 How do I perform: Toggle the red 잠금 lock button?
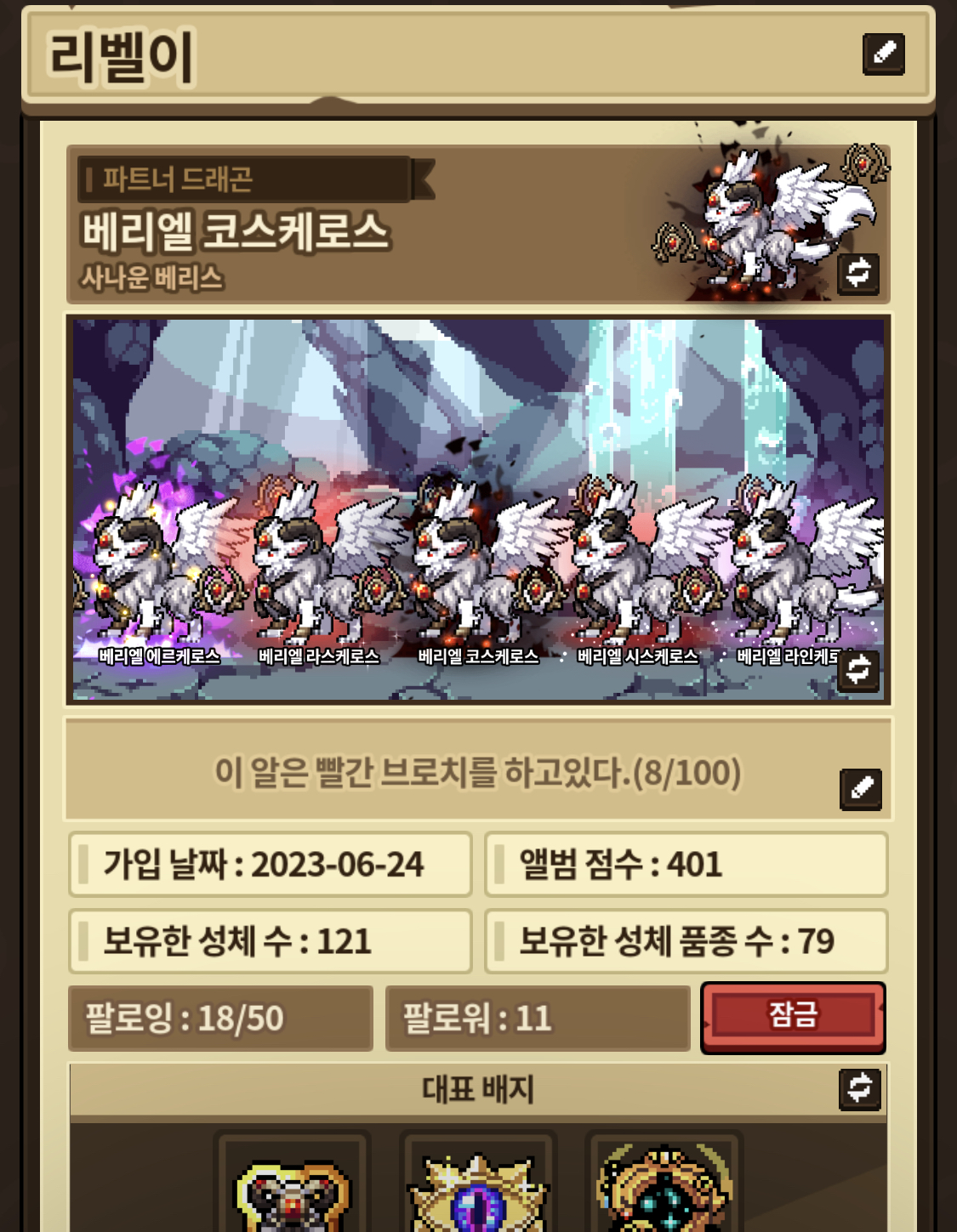[793, 1018]
